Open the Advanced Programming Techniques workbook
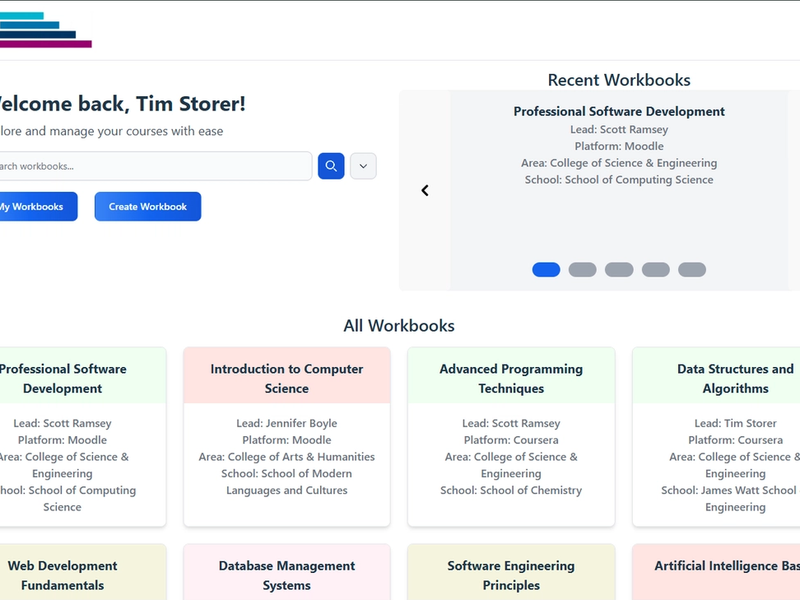 511,435
